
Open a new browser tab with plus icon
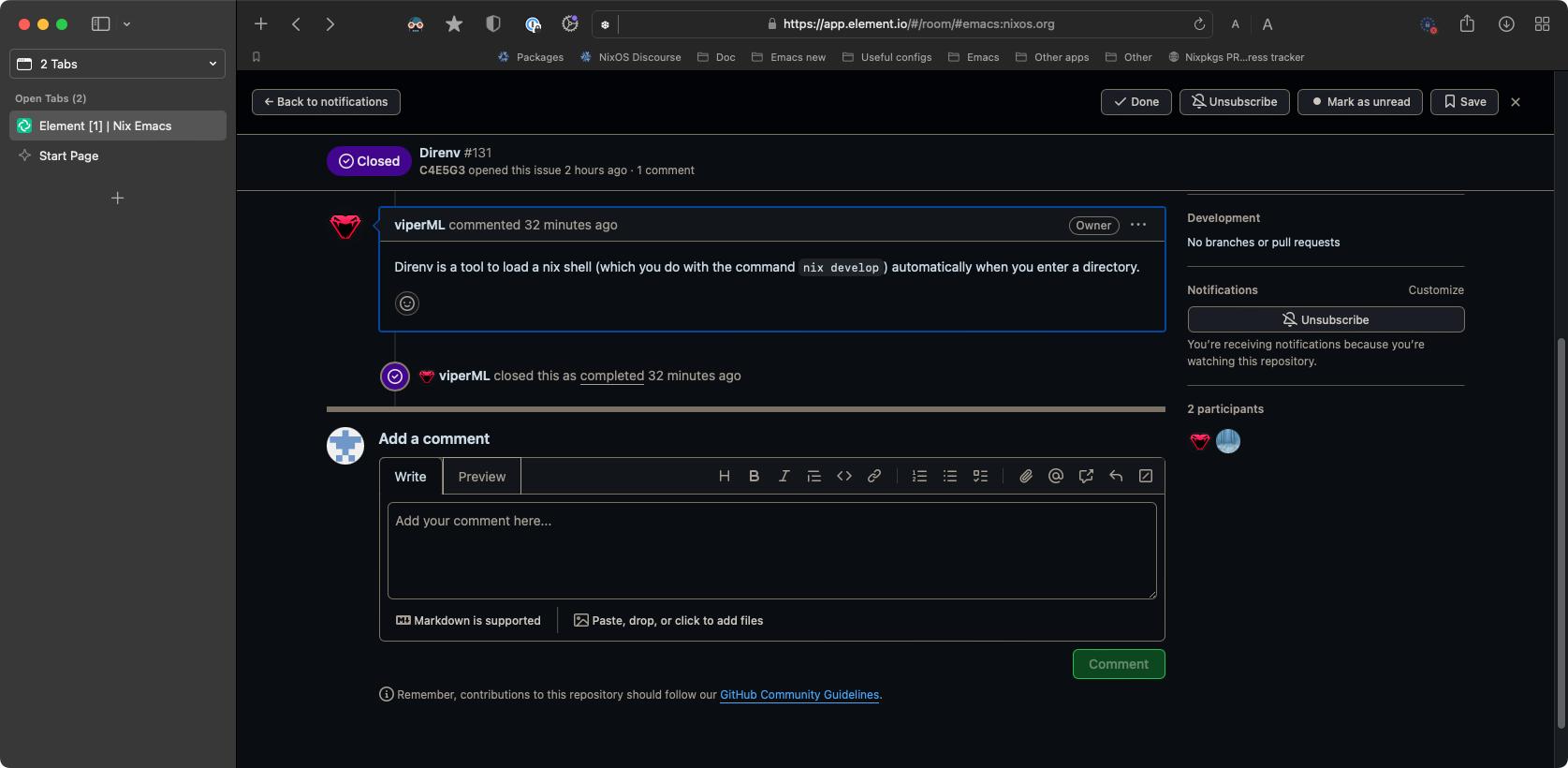261,24
